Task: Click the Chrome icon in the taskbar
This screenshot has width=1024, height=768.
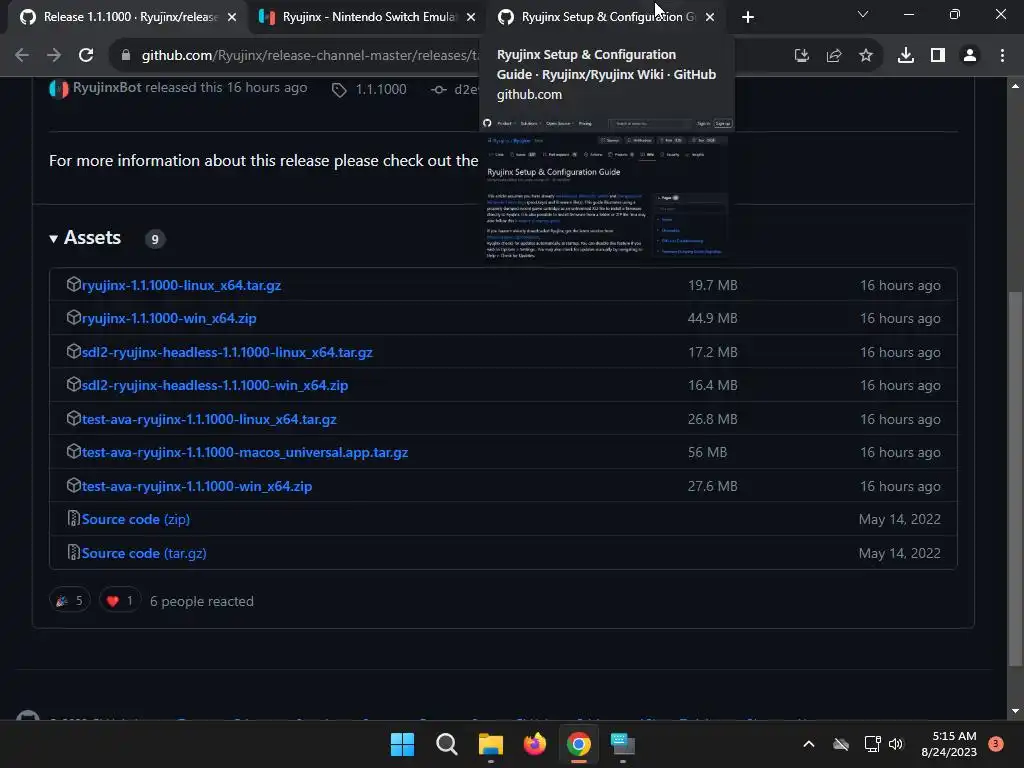Action: coord(579,744)
